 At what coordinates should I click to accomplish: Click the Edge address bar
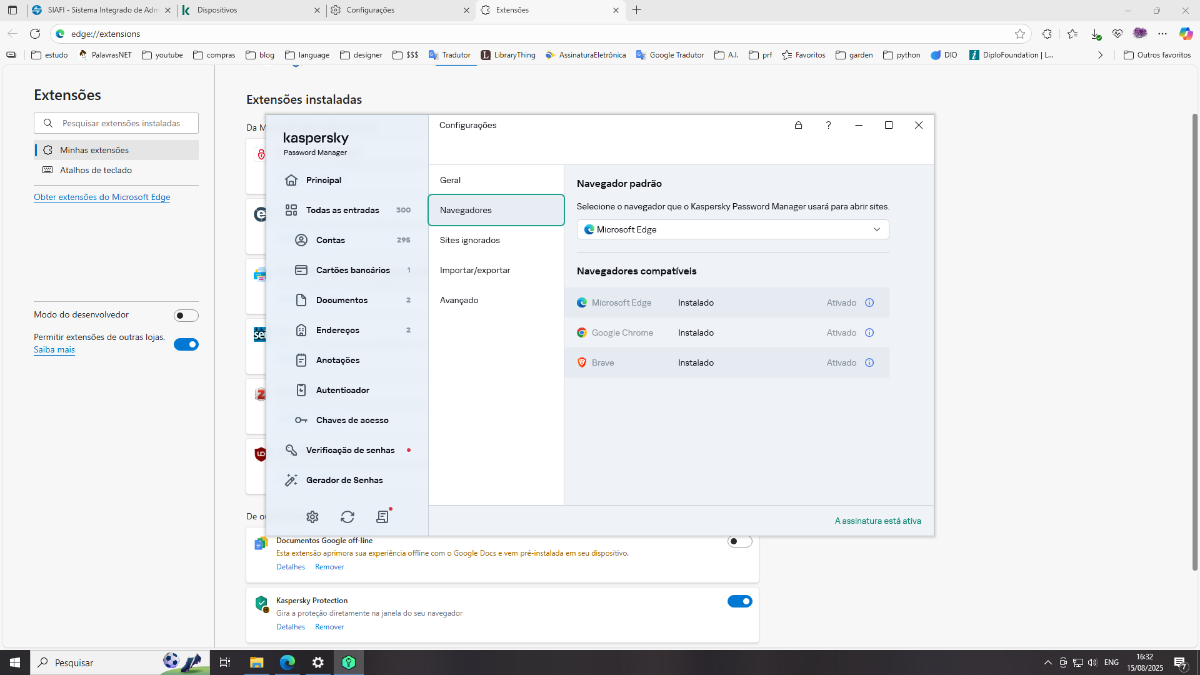(x=539, y=33)
